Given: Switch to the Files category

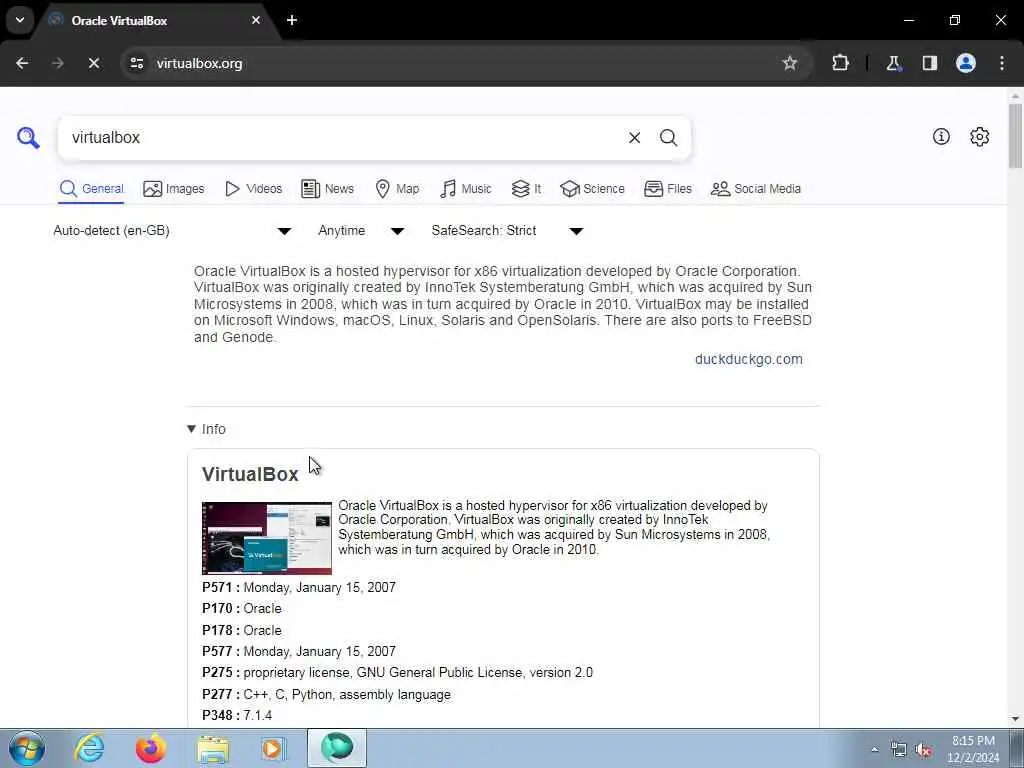Looking at the screenshot, I should (x=667, y=189).
